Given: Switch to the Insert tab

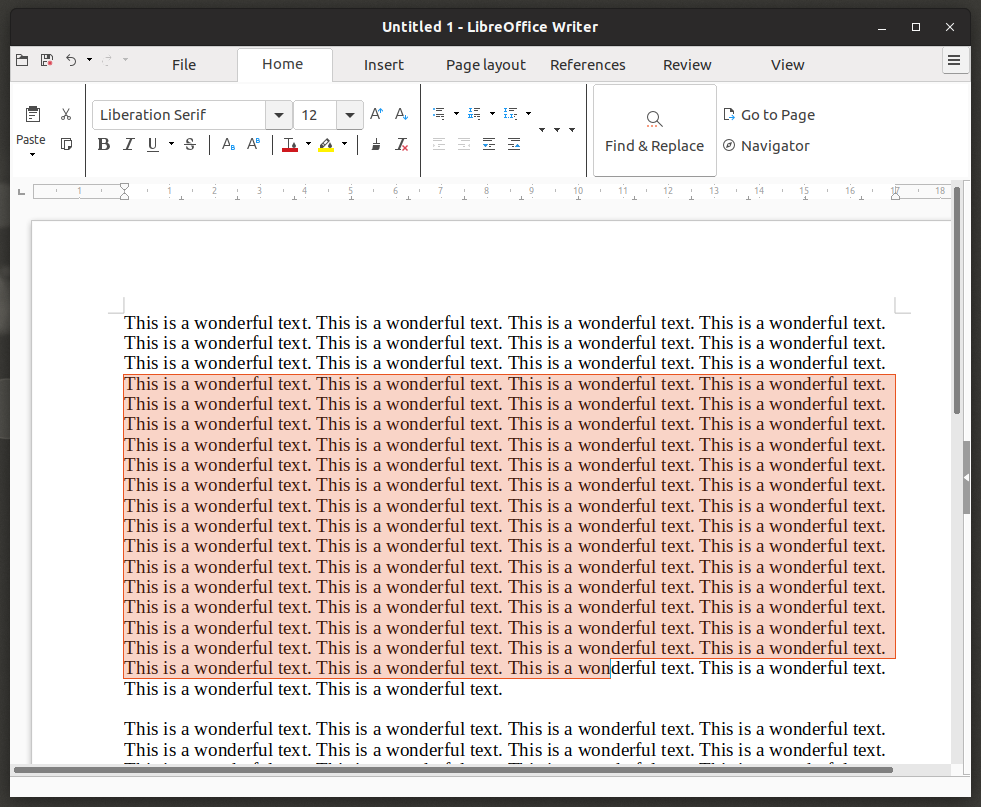Looking at the screenshot, I should [384, 65].
